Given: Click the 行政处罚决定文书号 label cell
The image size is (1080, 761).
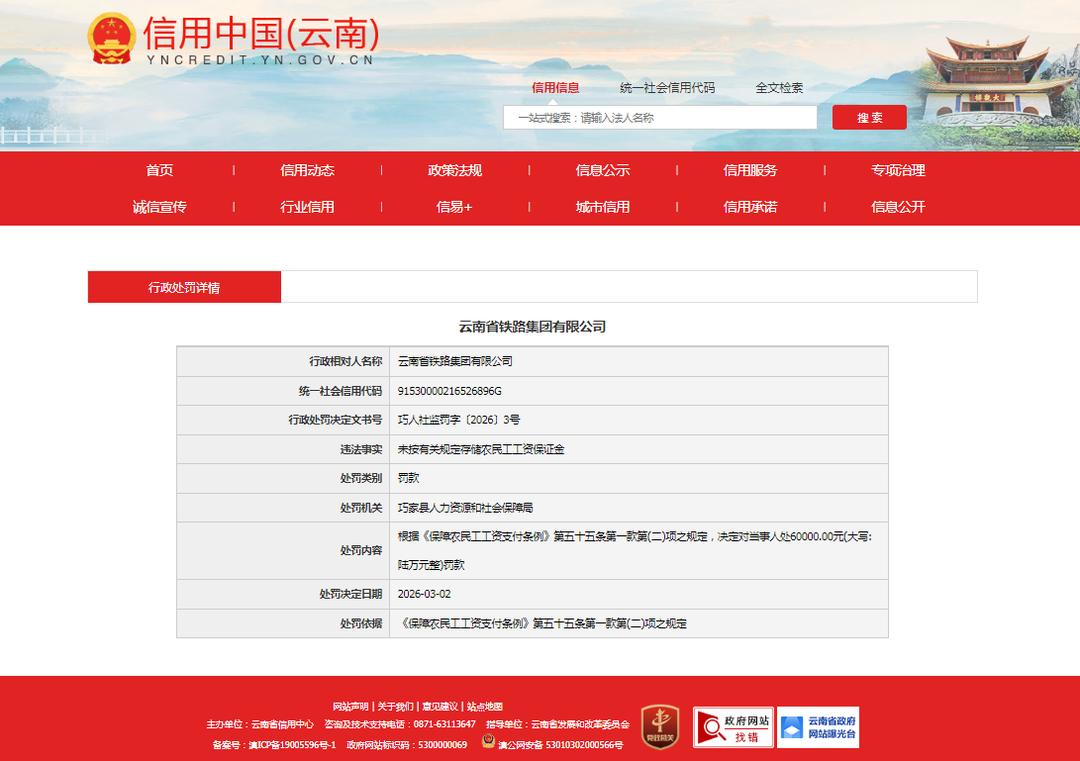Looking at the screenshot, I should pos(283,419).
